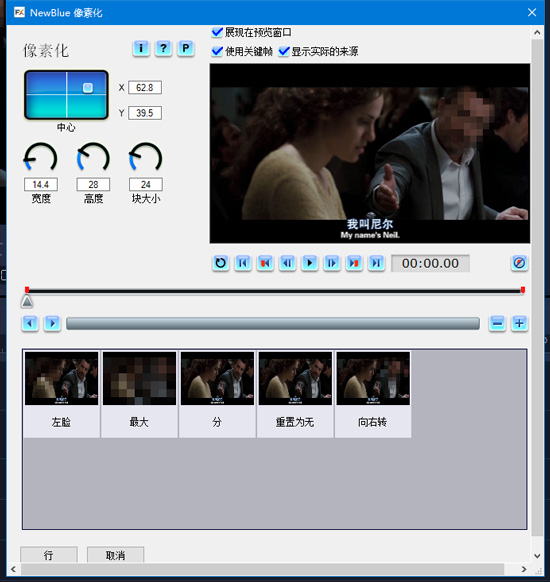
Task: Step back one frame
Action: coord(287,263)
